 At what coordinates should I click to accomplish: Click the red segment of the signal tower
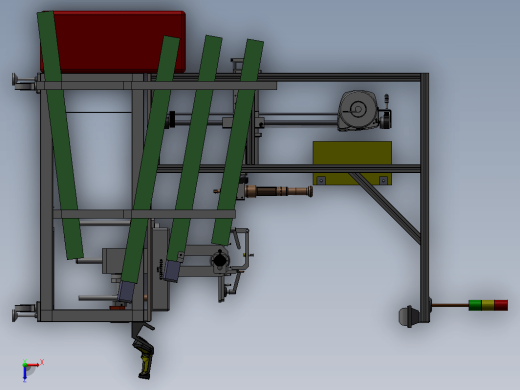(x=501, y=305)
